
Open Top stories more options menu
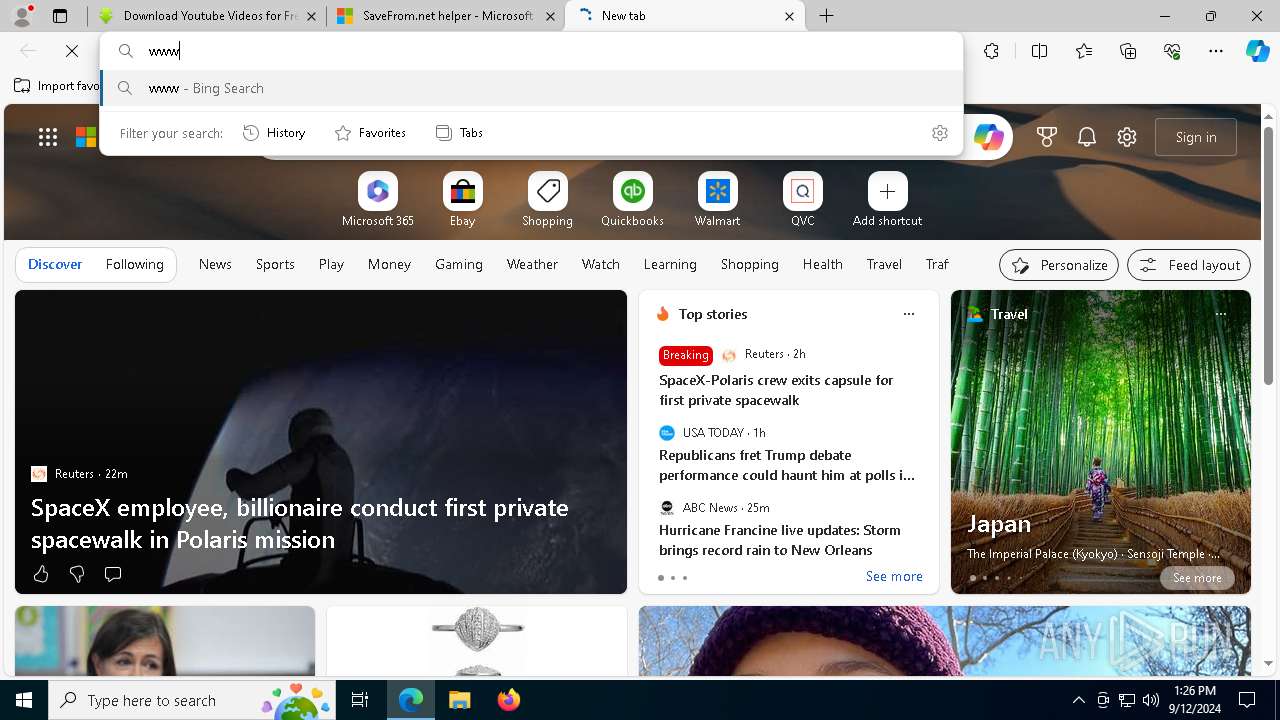[x=909, y=314]
